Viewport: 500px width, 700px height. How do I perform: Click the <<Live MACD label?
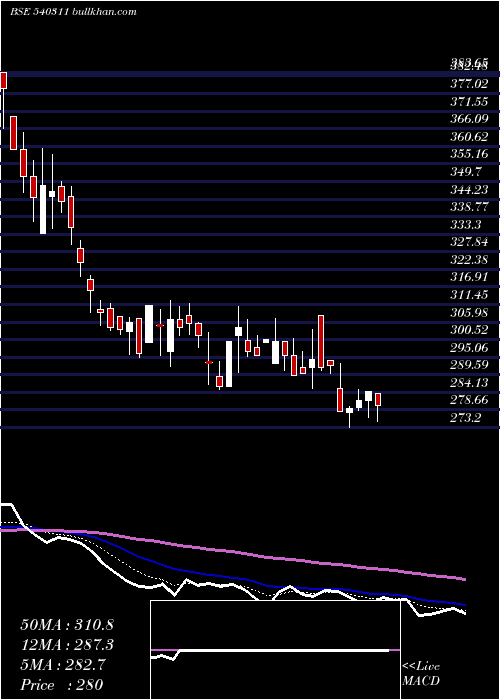coord(421,674)
